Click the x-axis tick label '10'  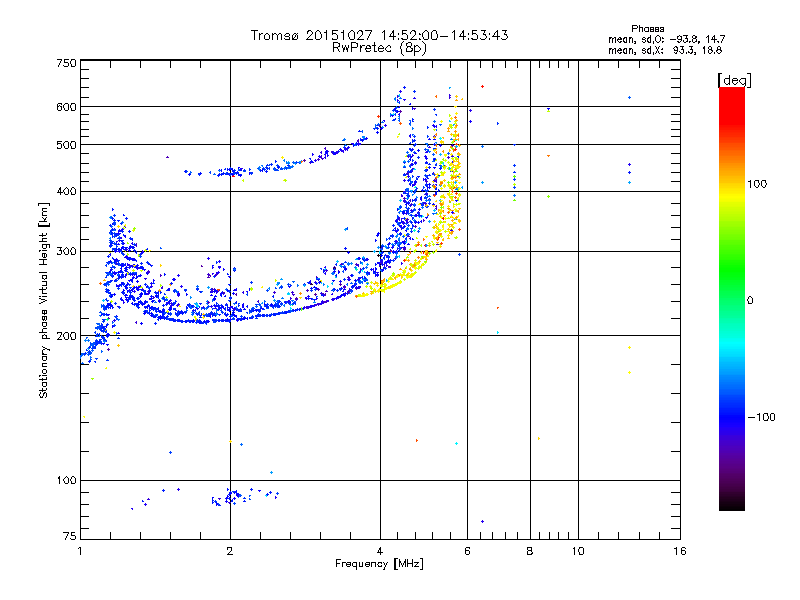pyautogui.click(x=578, y=551)
